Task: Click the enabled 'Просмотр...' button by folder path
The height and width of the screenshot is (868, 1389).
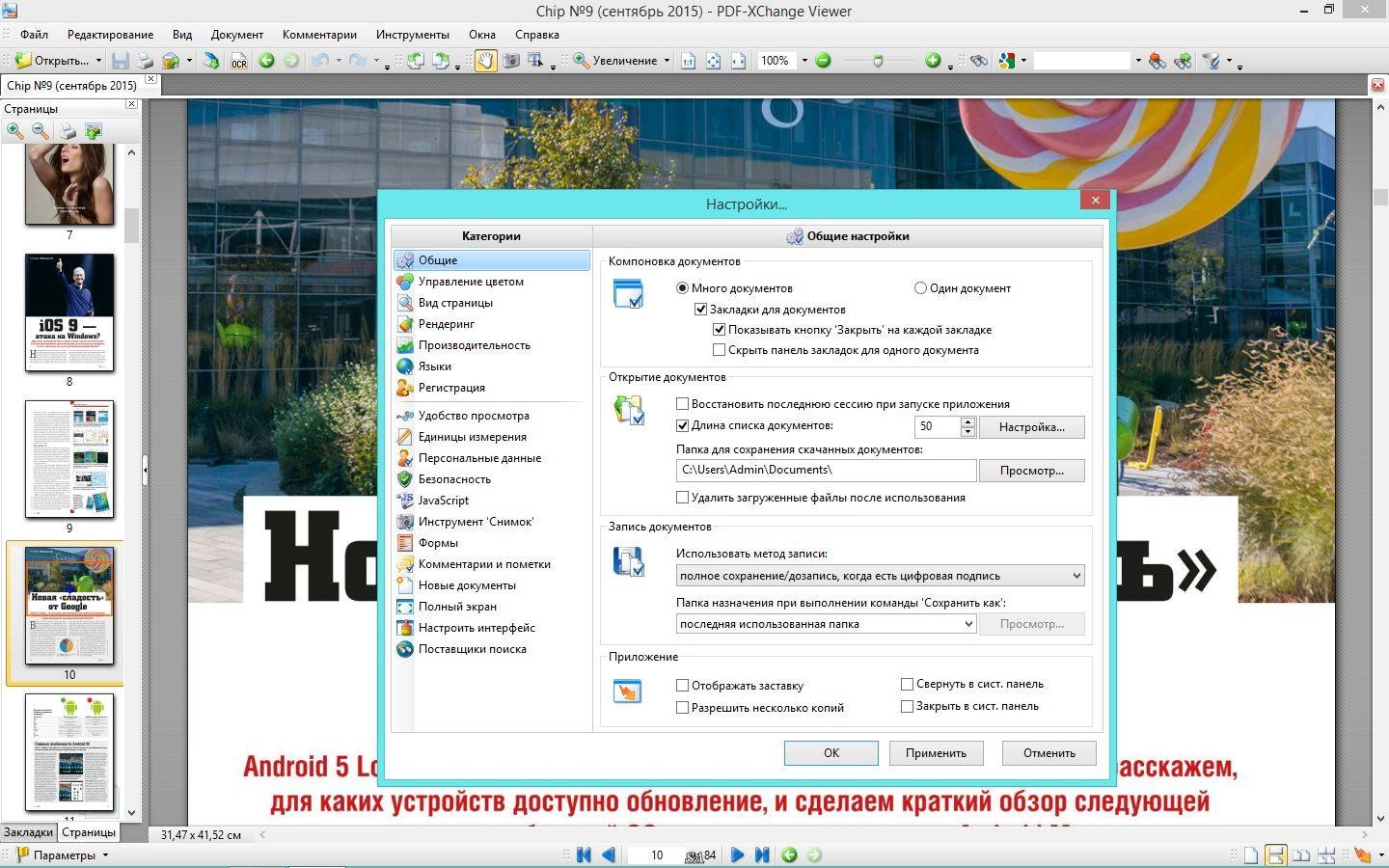Action: 1031,471
